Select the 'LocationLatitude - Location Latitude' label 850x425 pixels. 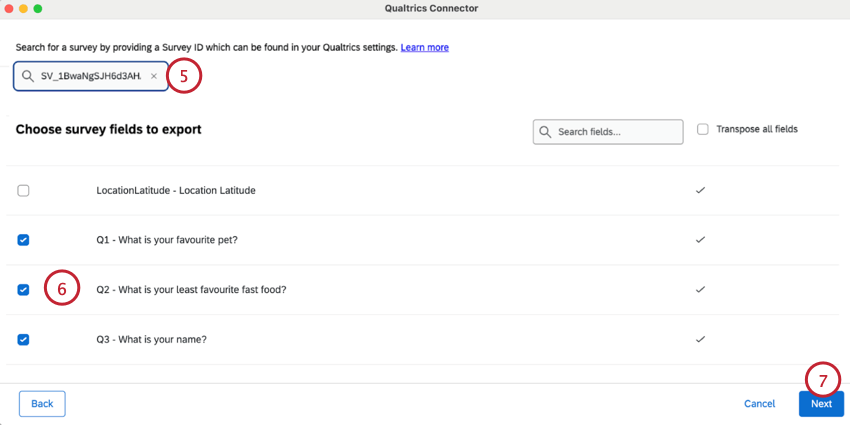(x=176, y=191)
